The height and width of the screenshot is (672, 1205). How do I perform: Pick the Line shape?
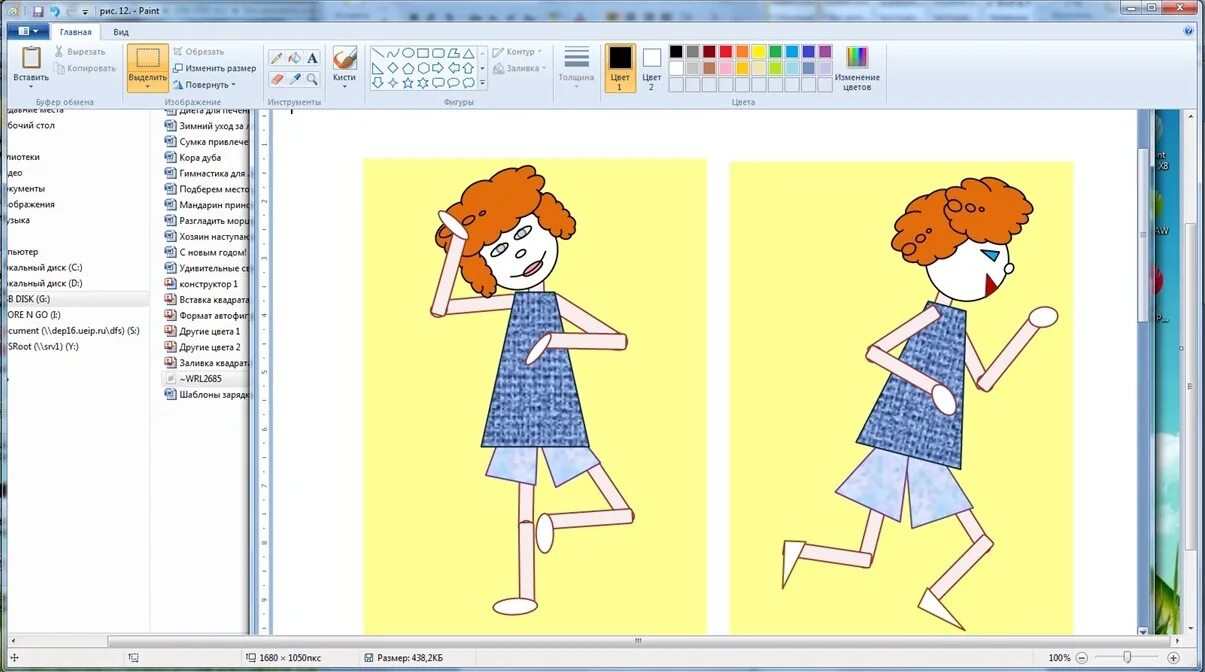click(378, 53)
